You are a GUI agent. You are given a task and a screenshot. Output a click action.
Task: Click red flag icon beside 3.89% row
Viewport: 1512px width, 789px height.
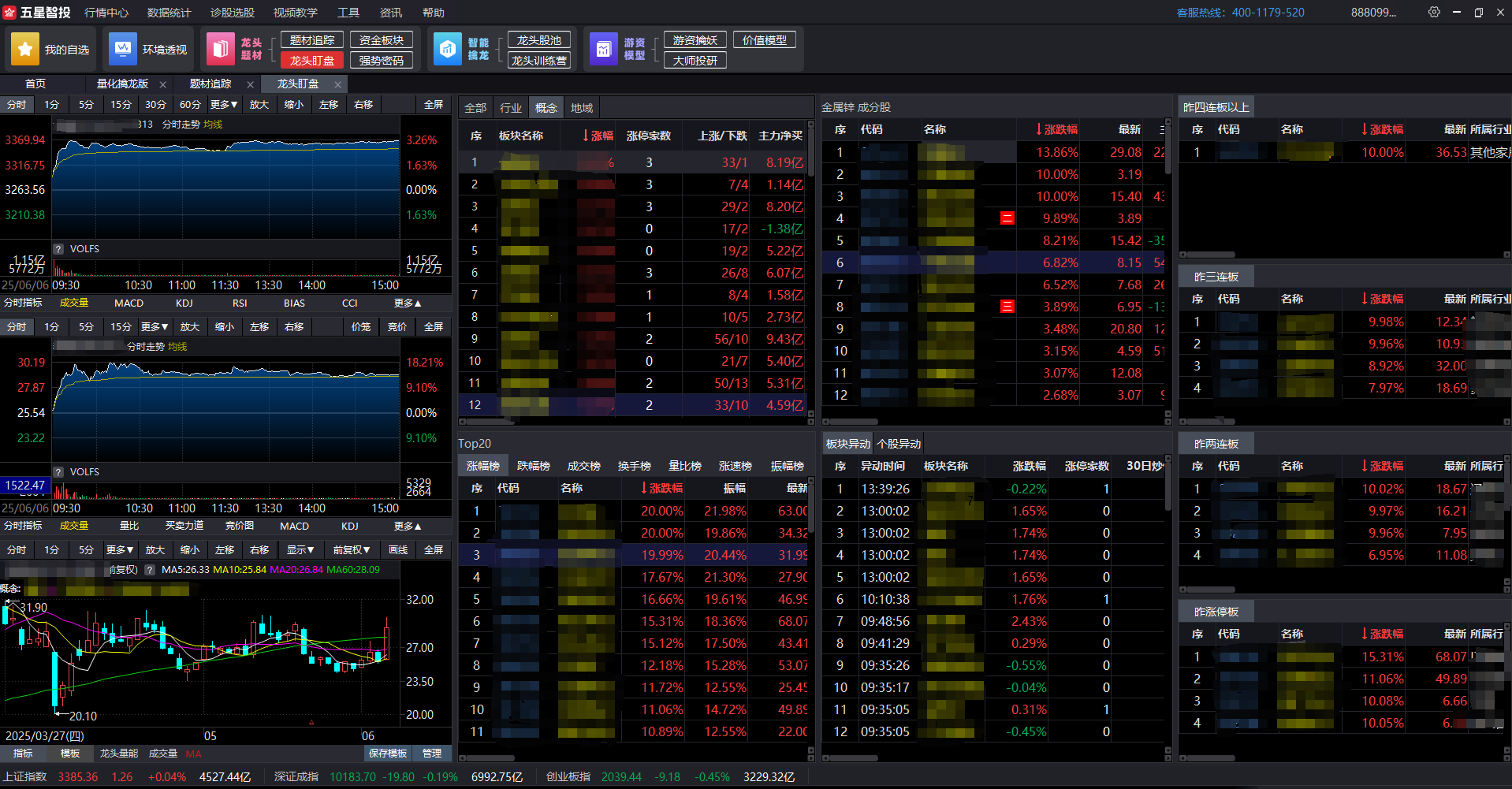(1007, 307)
